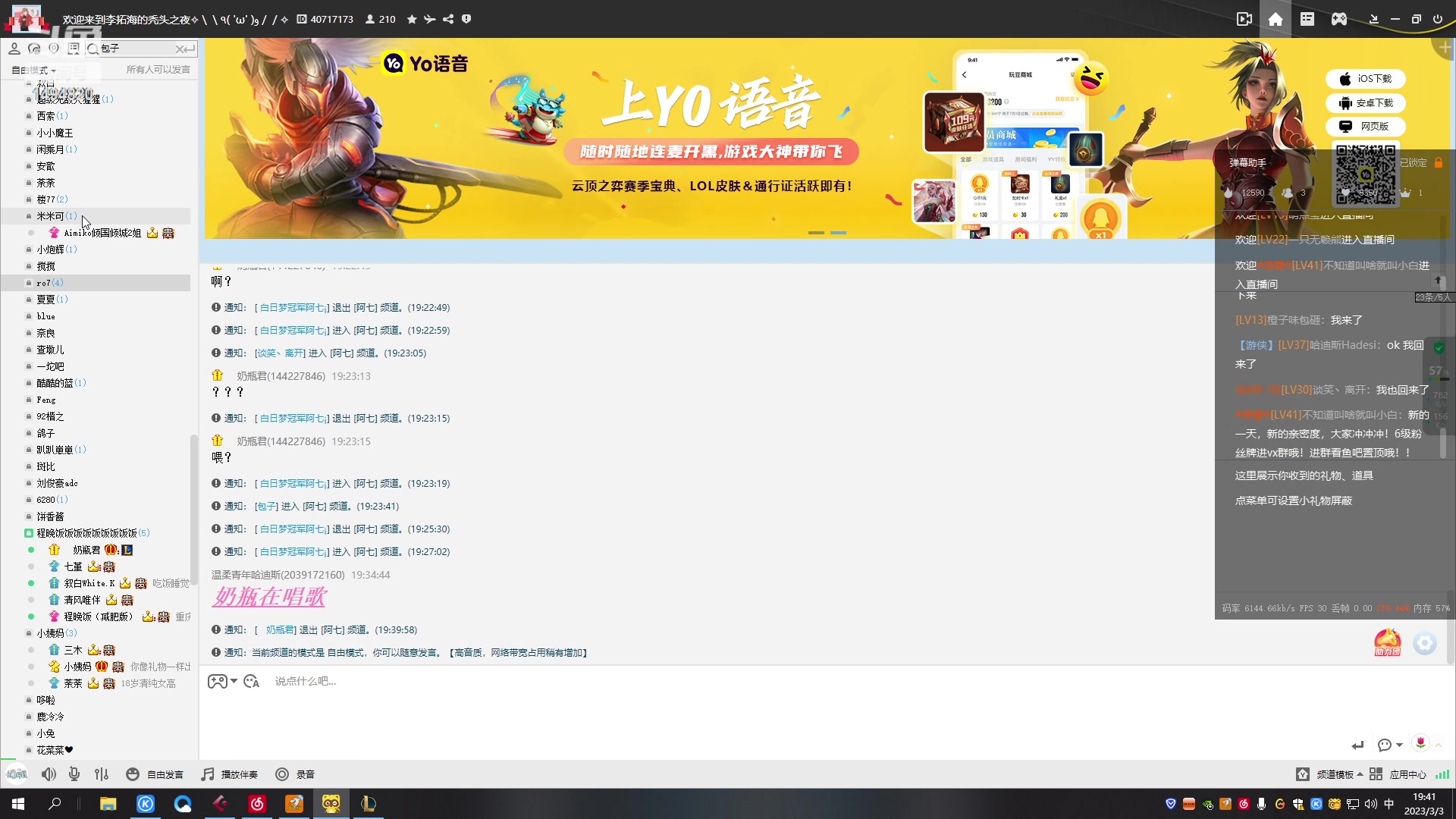The image size is (1456, 819).
Task: Click the collapse-to-tray arrow icon
Action: tap(1373, 19)
